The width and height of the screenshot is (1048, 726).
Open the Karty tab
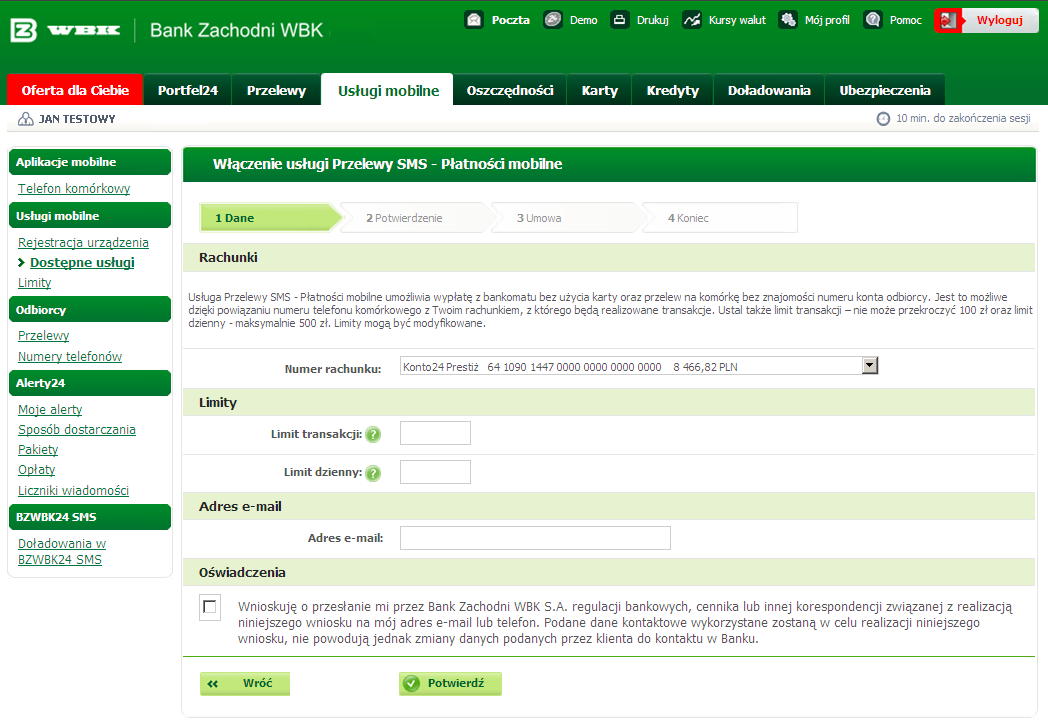pos(600,90)
